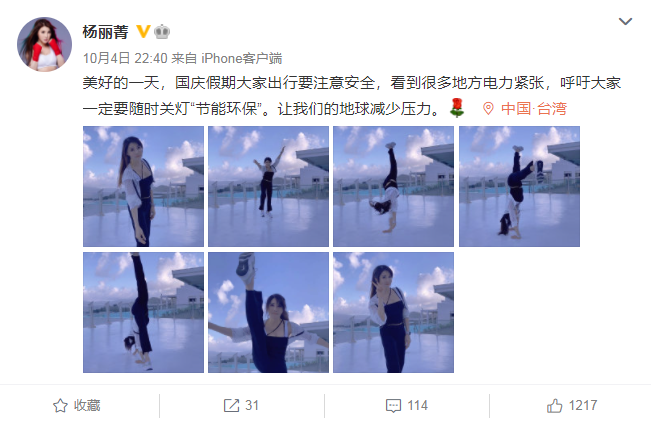Click the gold verified V badge
Image resolution: width=651 pixels, height=422 pixels.
pyautogui.click(x=143, y=31)
